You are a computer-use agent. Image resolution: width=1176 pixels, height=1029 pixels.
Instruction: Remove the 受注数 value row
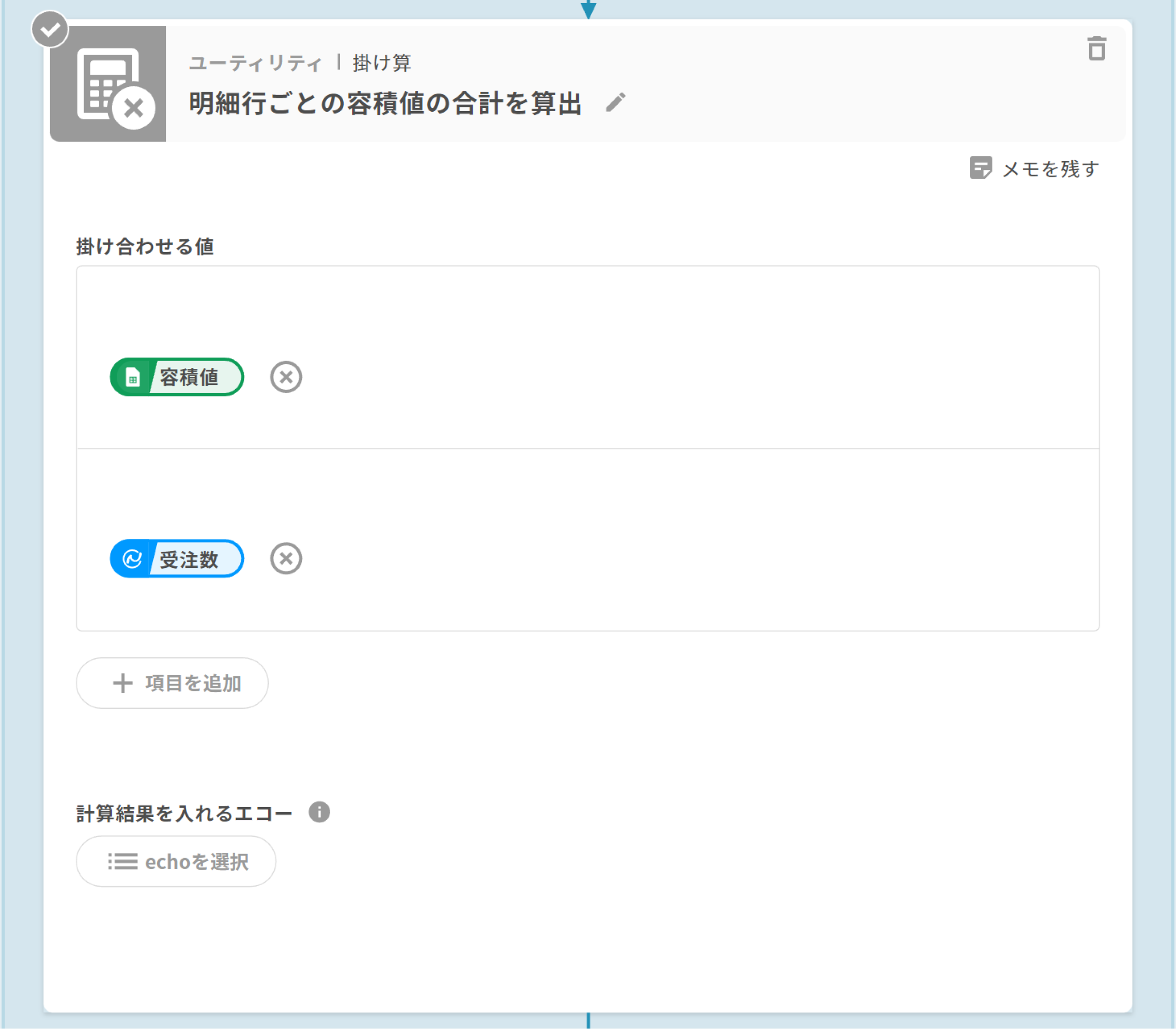tap(286, 559)
